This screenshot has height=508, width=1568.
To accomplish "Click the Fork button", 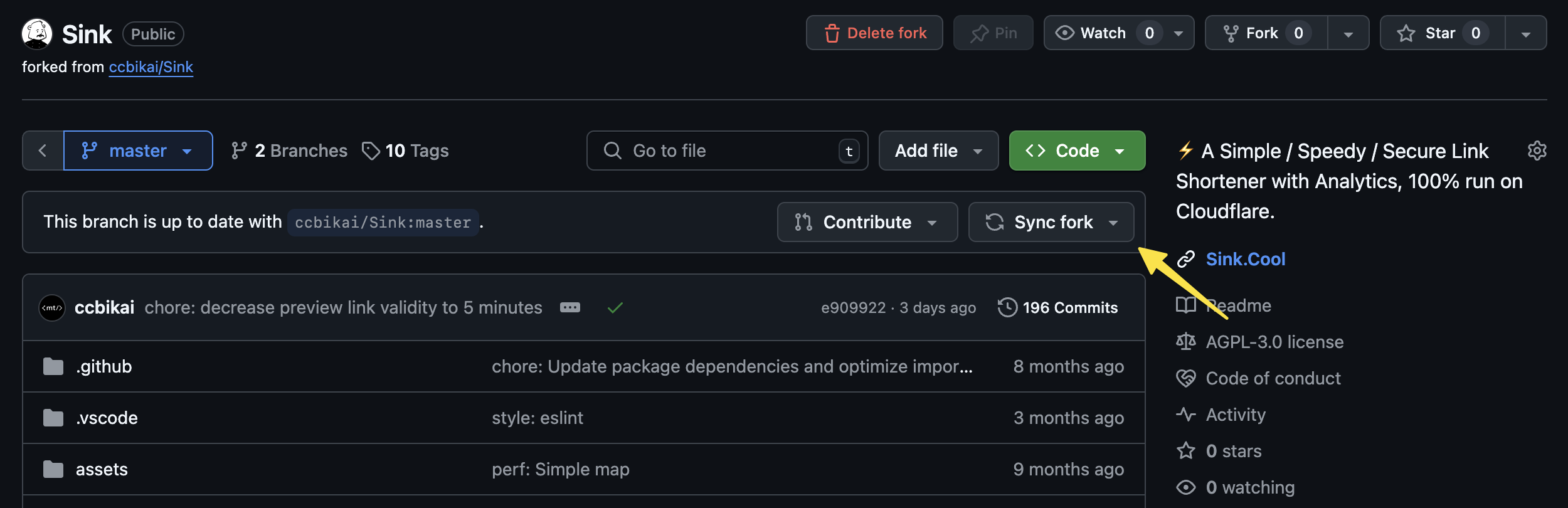I will click(1266, 33).
